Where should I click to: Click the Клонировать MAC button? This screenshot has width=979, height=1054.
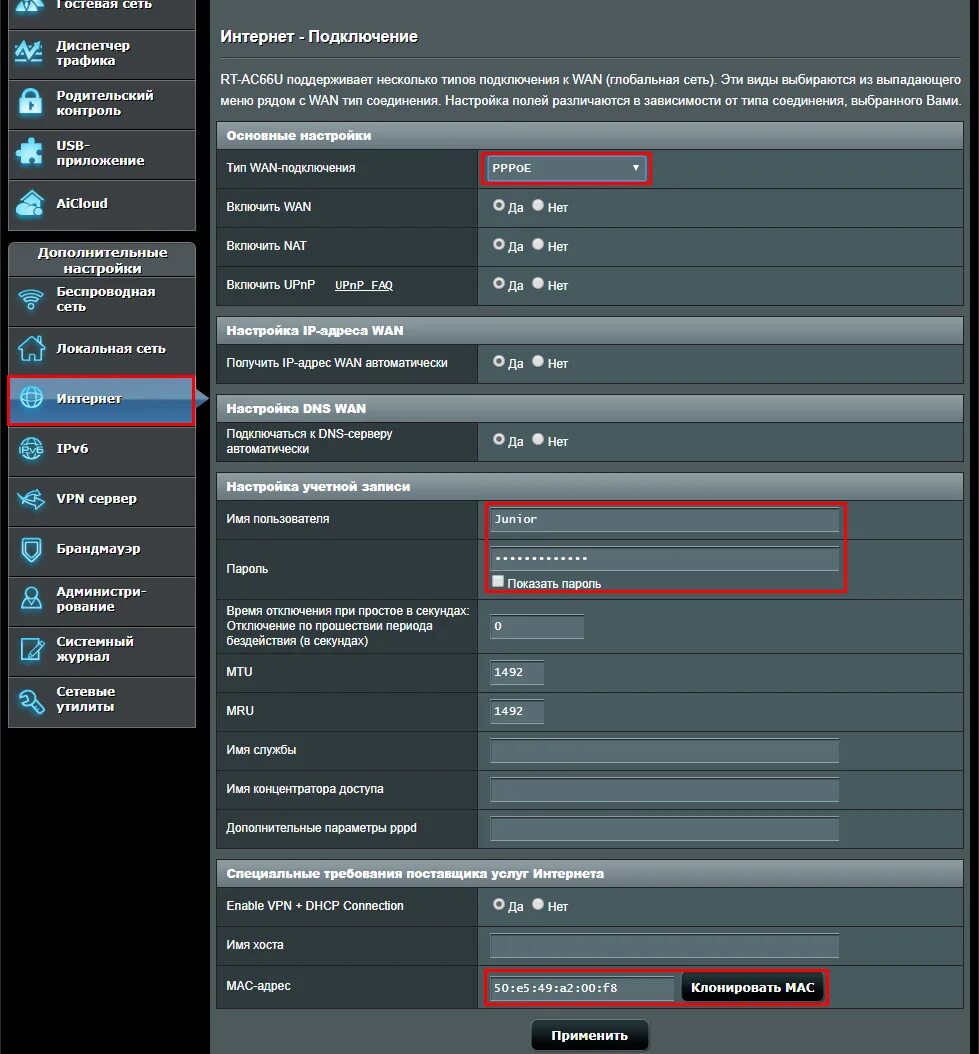752,987
